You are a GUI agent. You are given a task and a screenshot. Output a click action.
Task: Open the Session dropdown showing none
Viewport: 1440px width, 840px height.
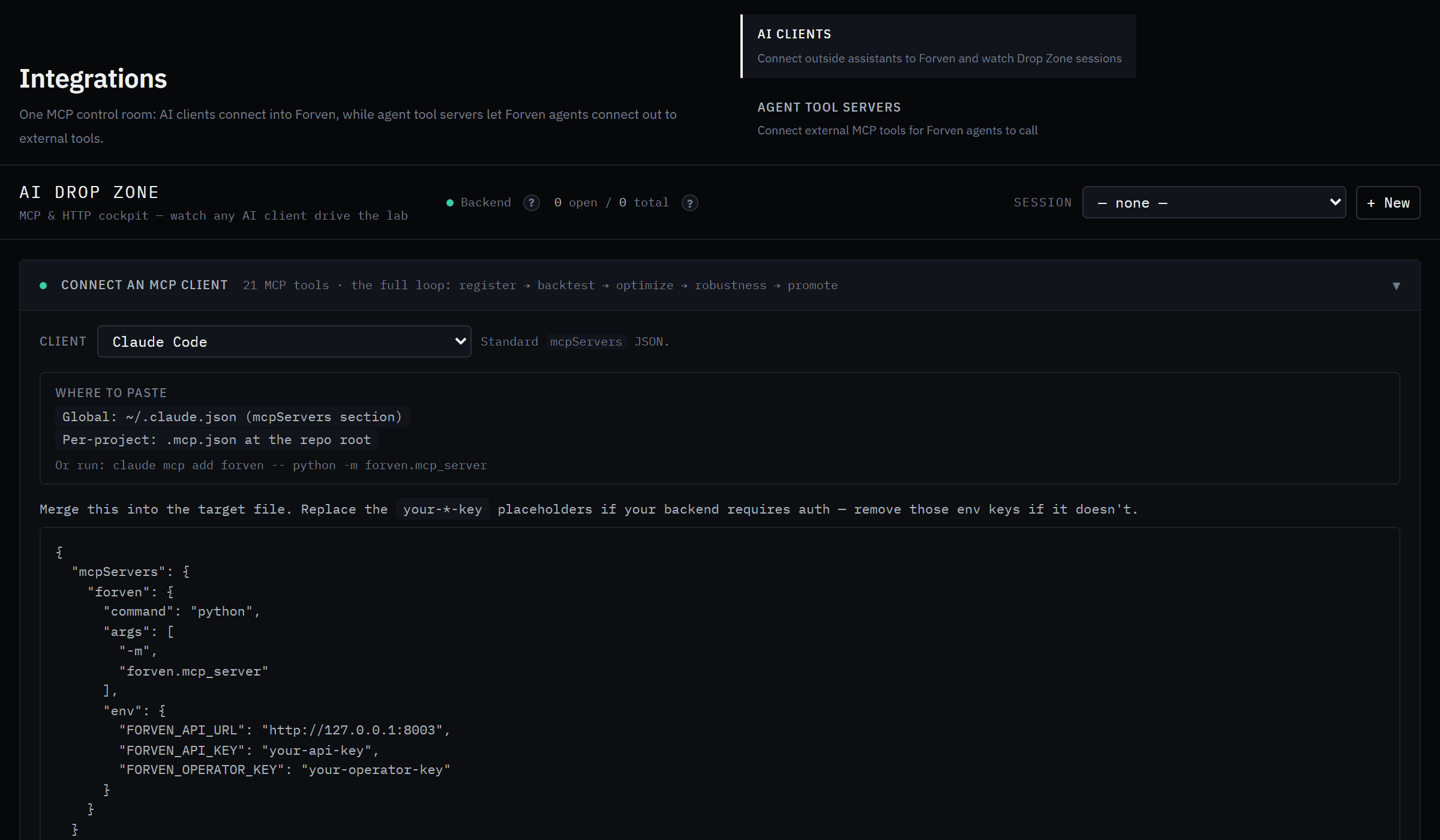point(1214,203)
